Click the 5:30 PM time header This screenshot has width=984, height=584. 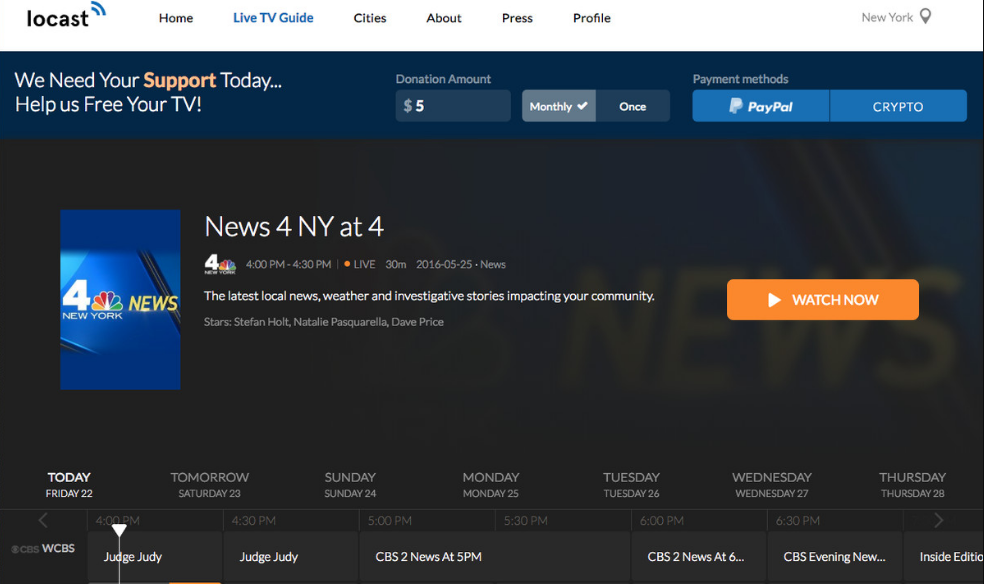[526, 521]
